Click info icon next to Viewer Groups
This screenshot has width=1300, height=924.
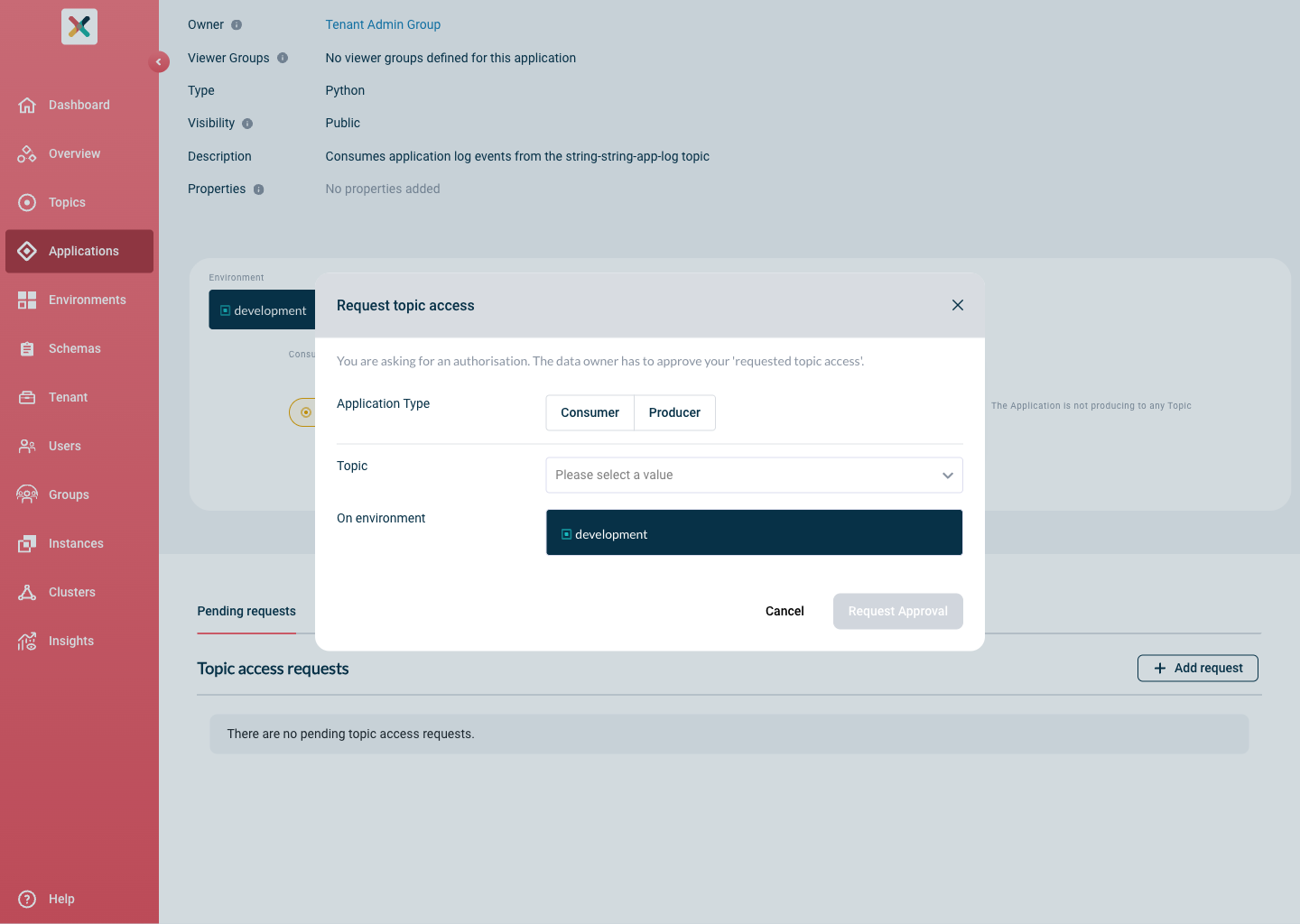[283, 58]
